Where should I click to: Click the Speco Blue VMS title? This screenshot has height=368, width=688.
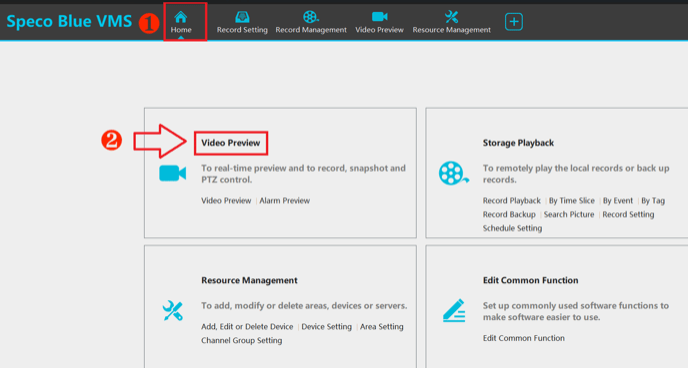click(69, 21)
